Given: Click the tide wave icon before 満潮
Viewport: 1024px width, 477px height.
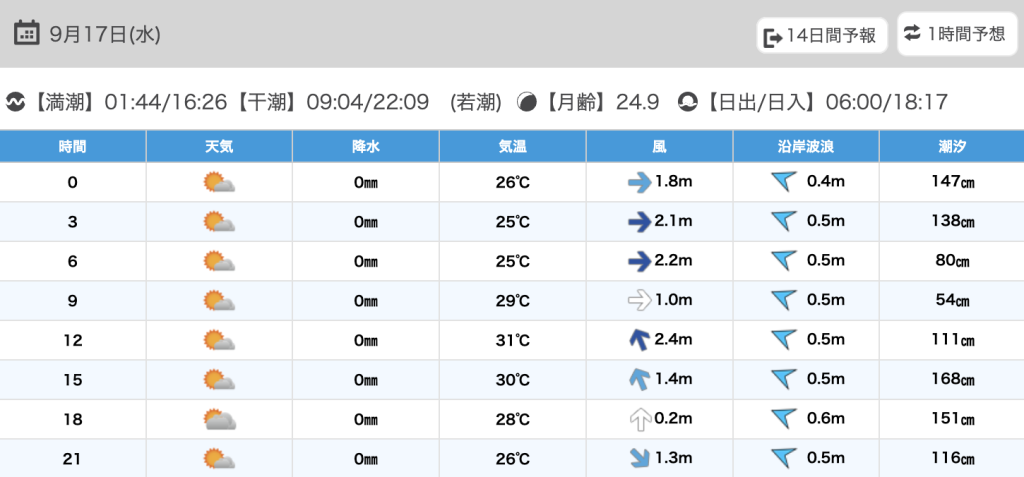Looking at the screenshot, I should (16, 102).
